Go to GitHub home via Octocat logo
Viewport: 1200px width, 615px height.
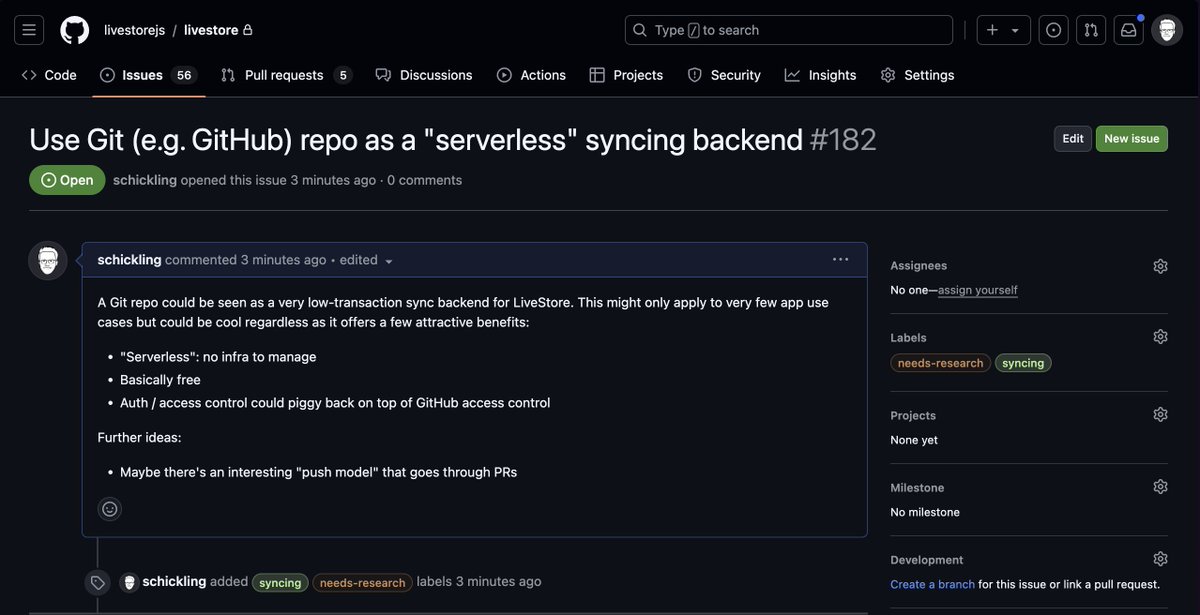point(74,30)
